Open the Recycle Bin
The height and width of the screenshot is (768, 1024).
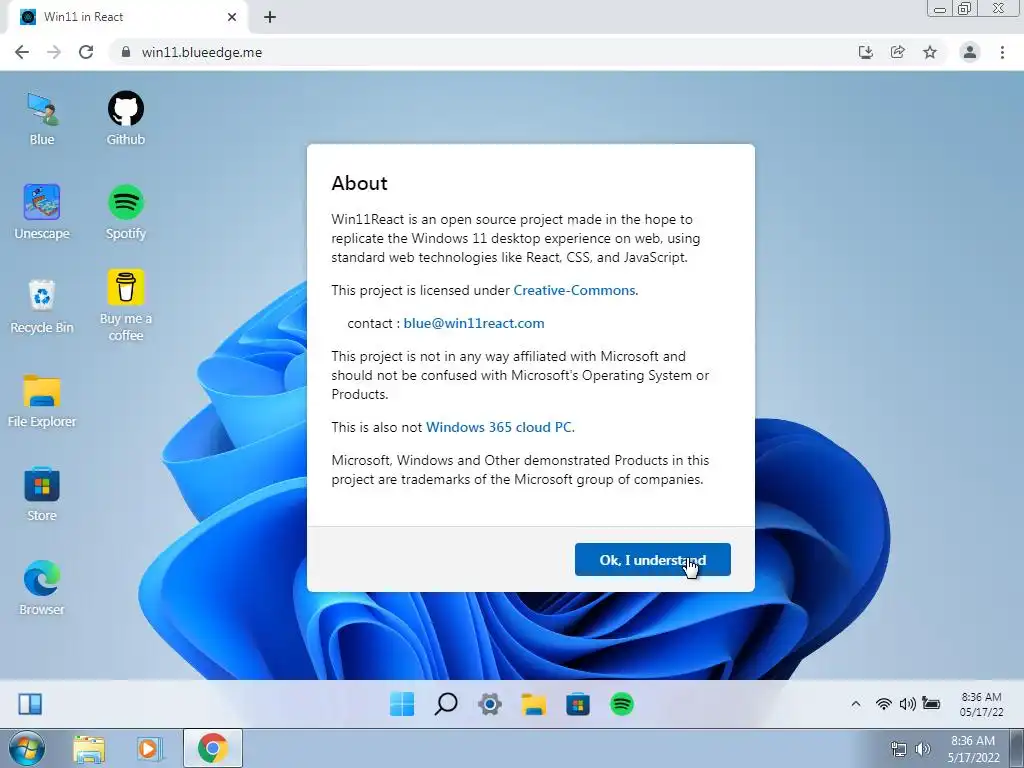click(42, 306)
